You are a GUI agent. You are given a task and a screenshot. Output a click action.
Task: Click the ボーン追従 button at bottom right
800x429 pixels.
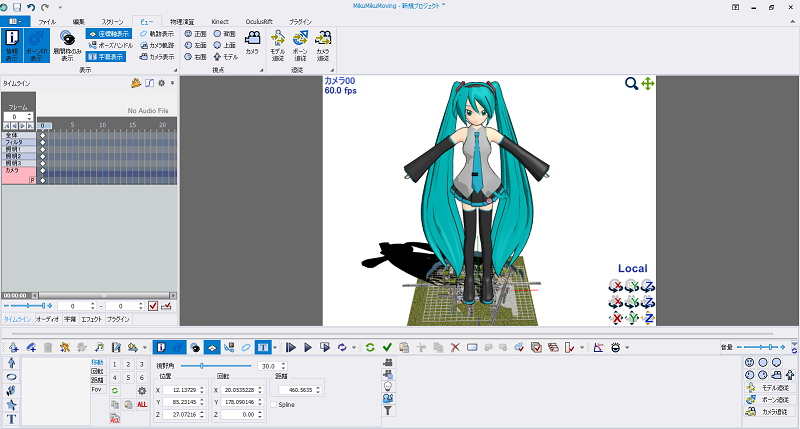769,399
